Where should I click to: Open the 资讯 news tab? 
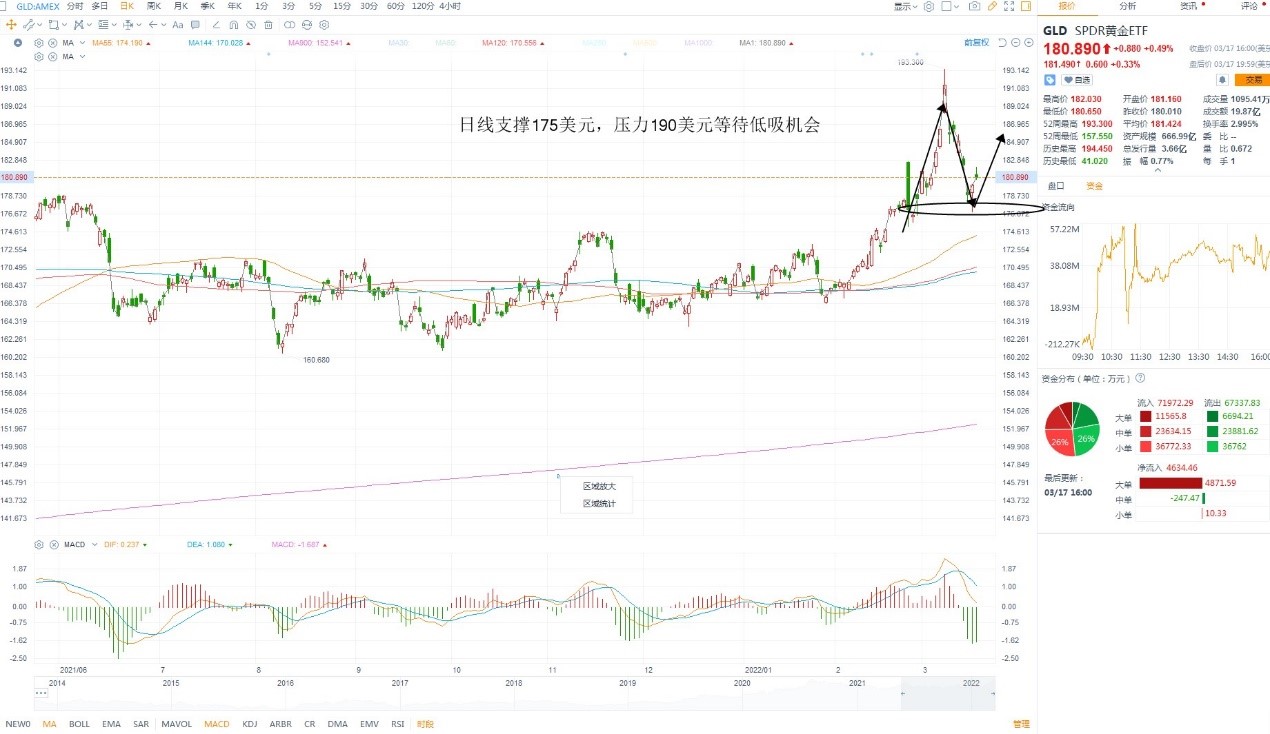click(1188, 6)
